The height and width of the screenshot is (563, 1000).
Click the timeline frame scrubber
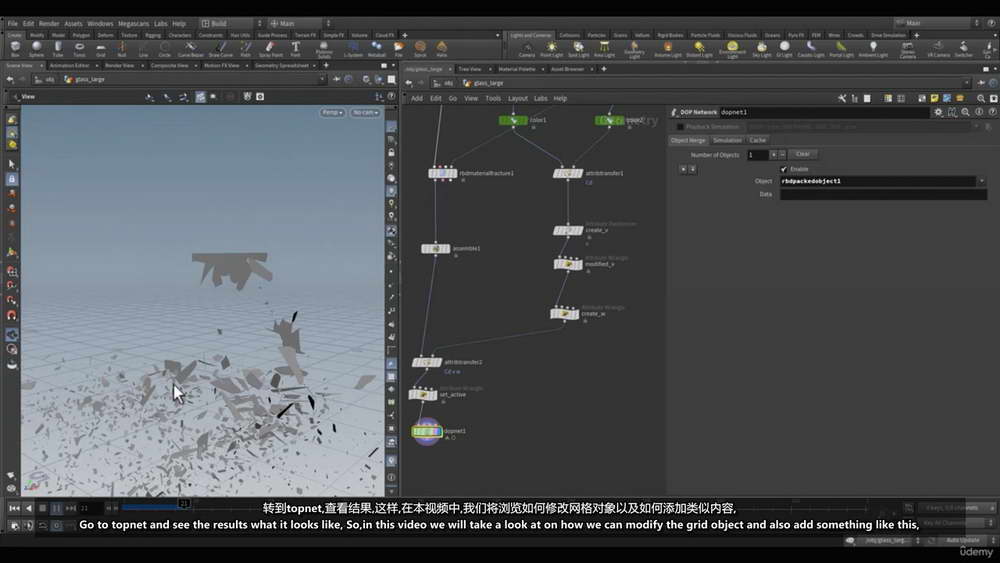point(184,504)
